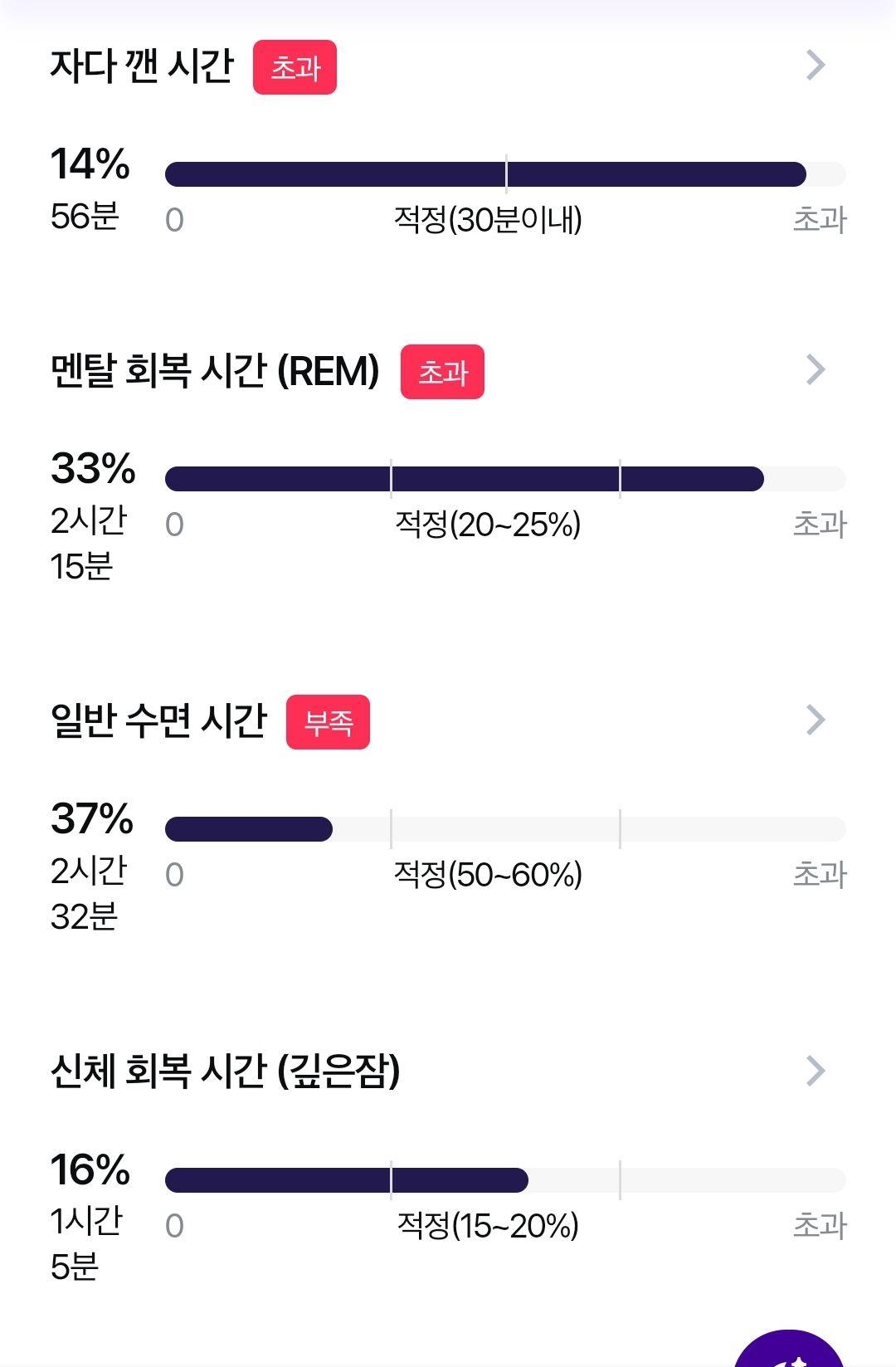Click the 깊은잠 16% progress bar

(505, 1180)
